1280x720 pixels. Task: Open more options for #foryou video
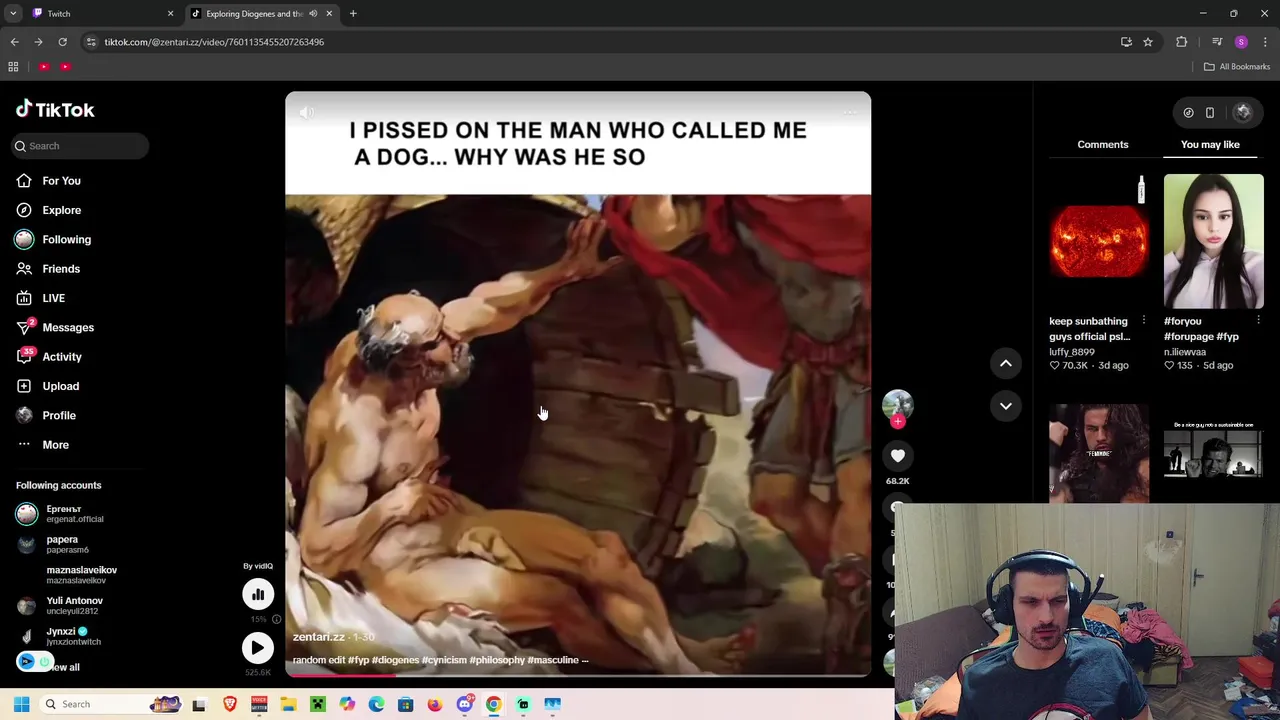1258,321
